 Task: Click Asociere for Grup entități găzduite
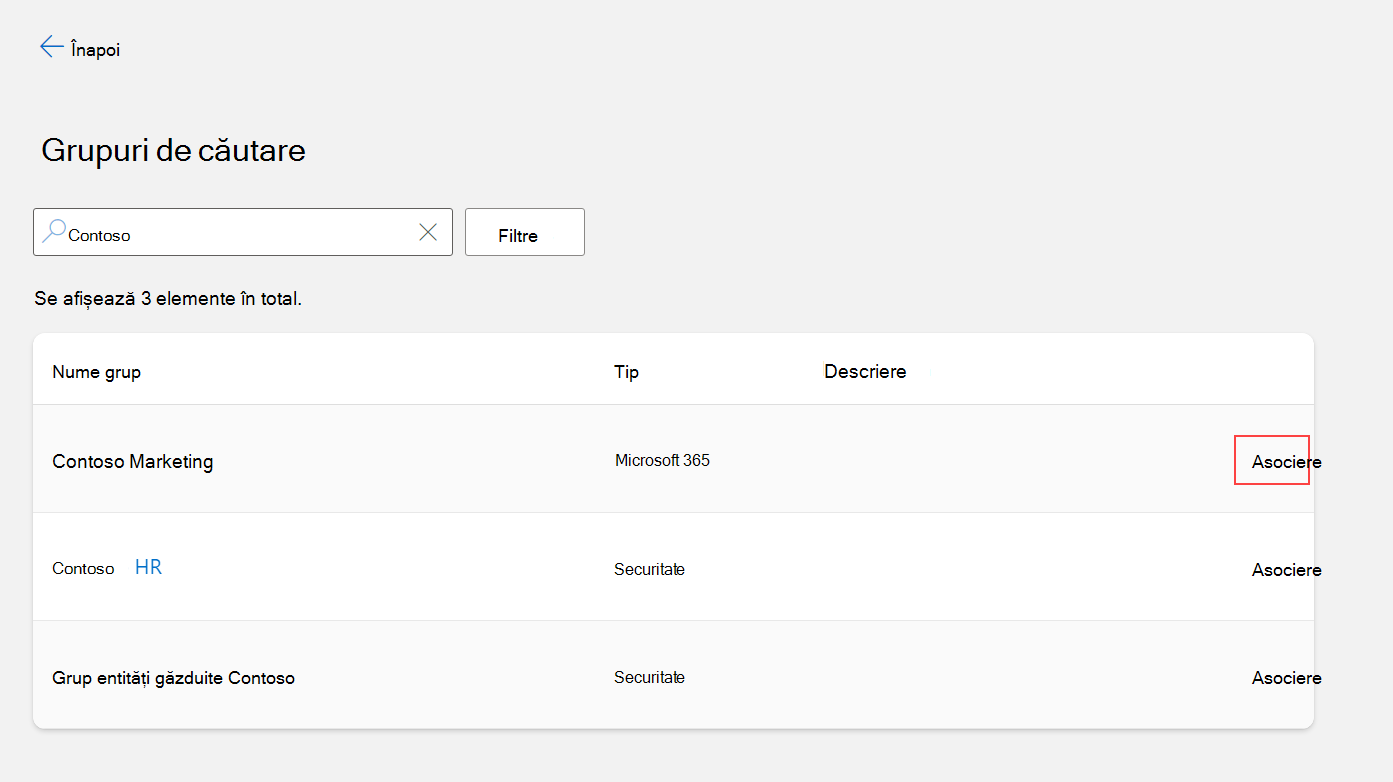[1286, 677]
